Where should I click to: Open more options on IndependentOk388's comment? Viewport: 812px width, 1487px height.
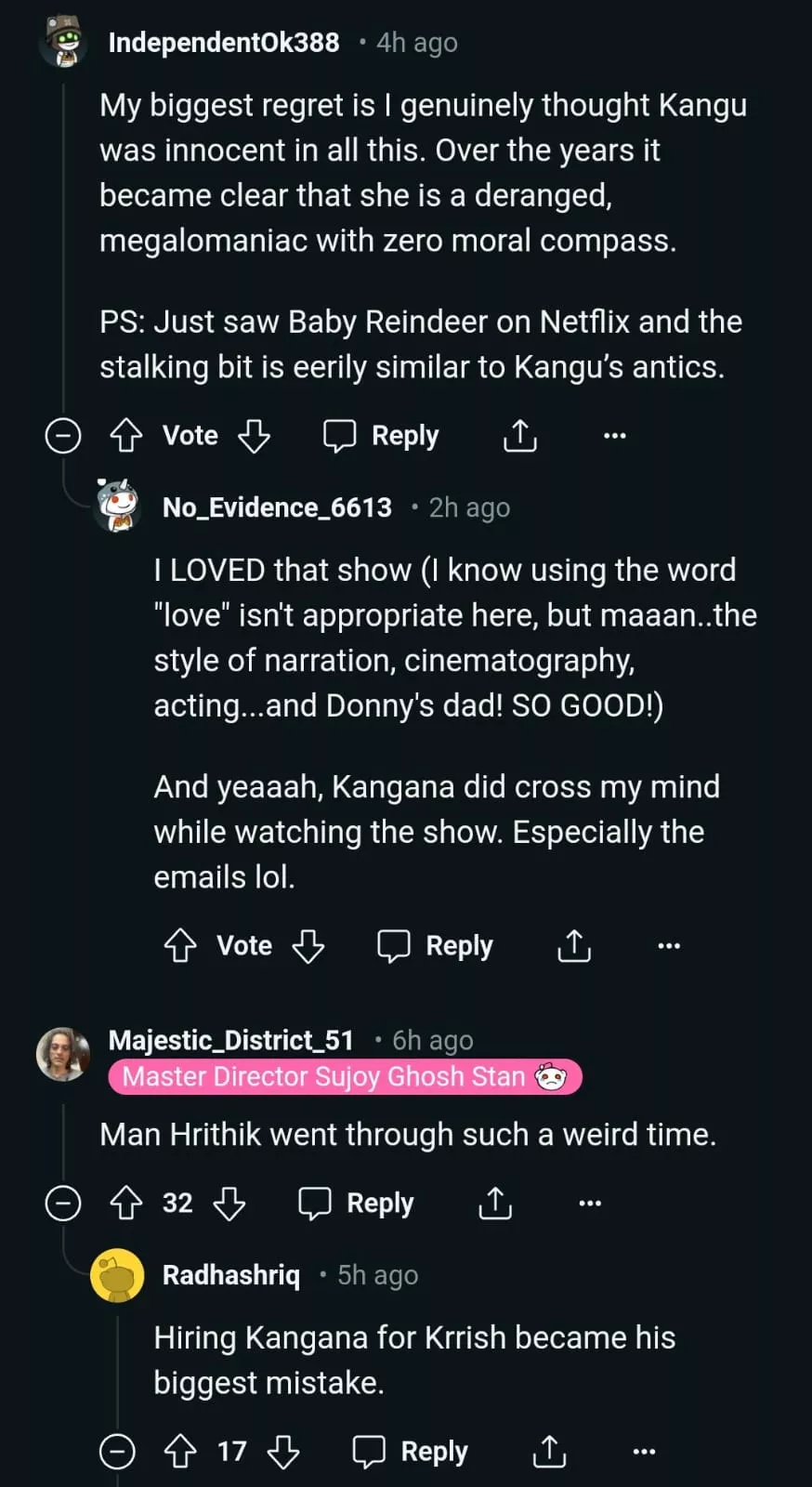click(x=614, y=435)
